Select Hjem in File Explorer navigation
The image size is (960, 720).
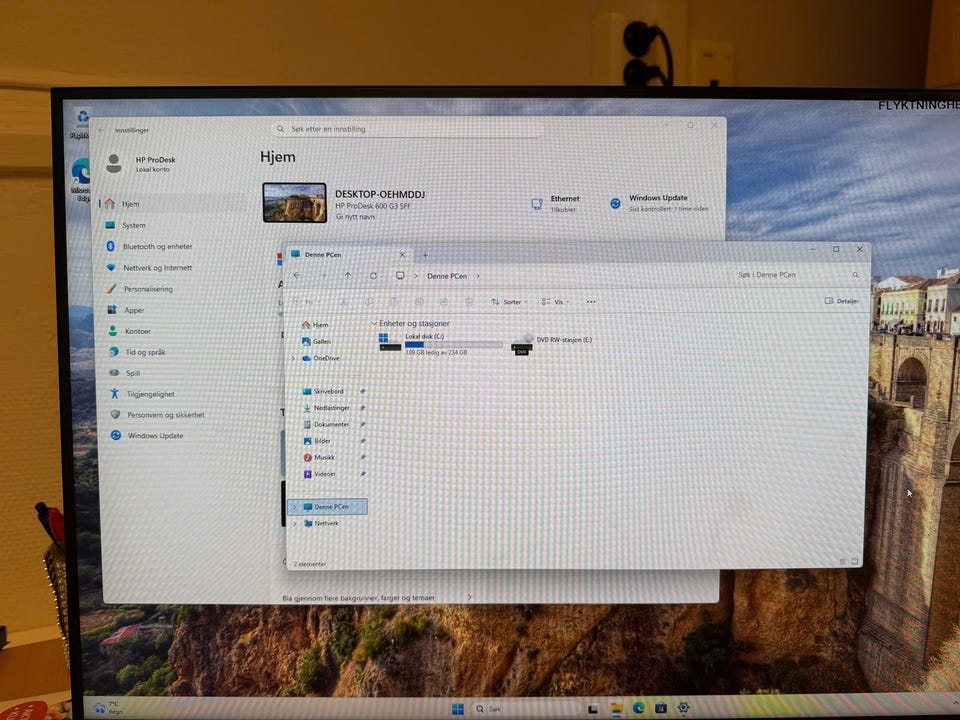click(x=315, y=324)
